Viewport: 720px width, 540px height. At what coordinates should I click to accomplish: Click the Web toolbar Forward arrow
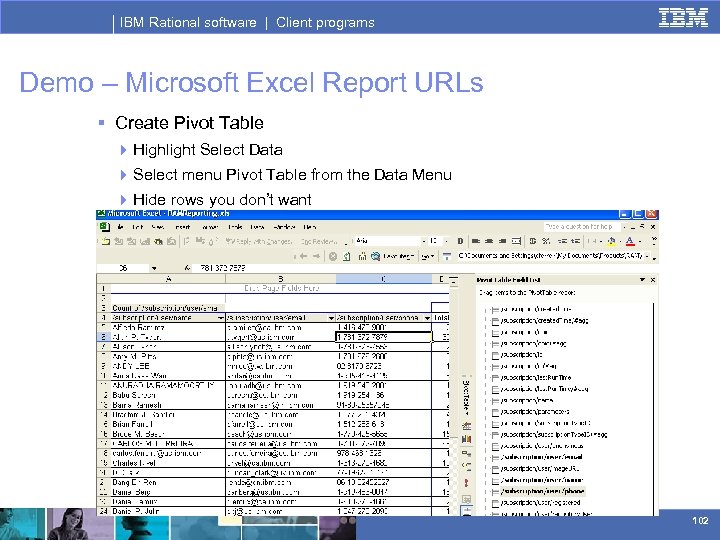pos(316,256)
